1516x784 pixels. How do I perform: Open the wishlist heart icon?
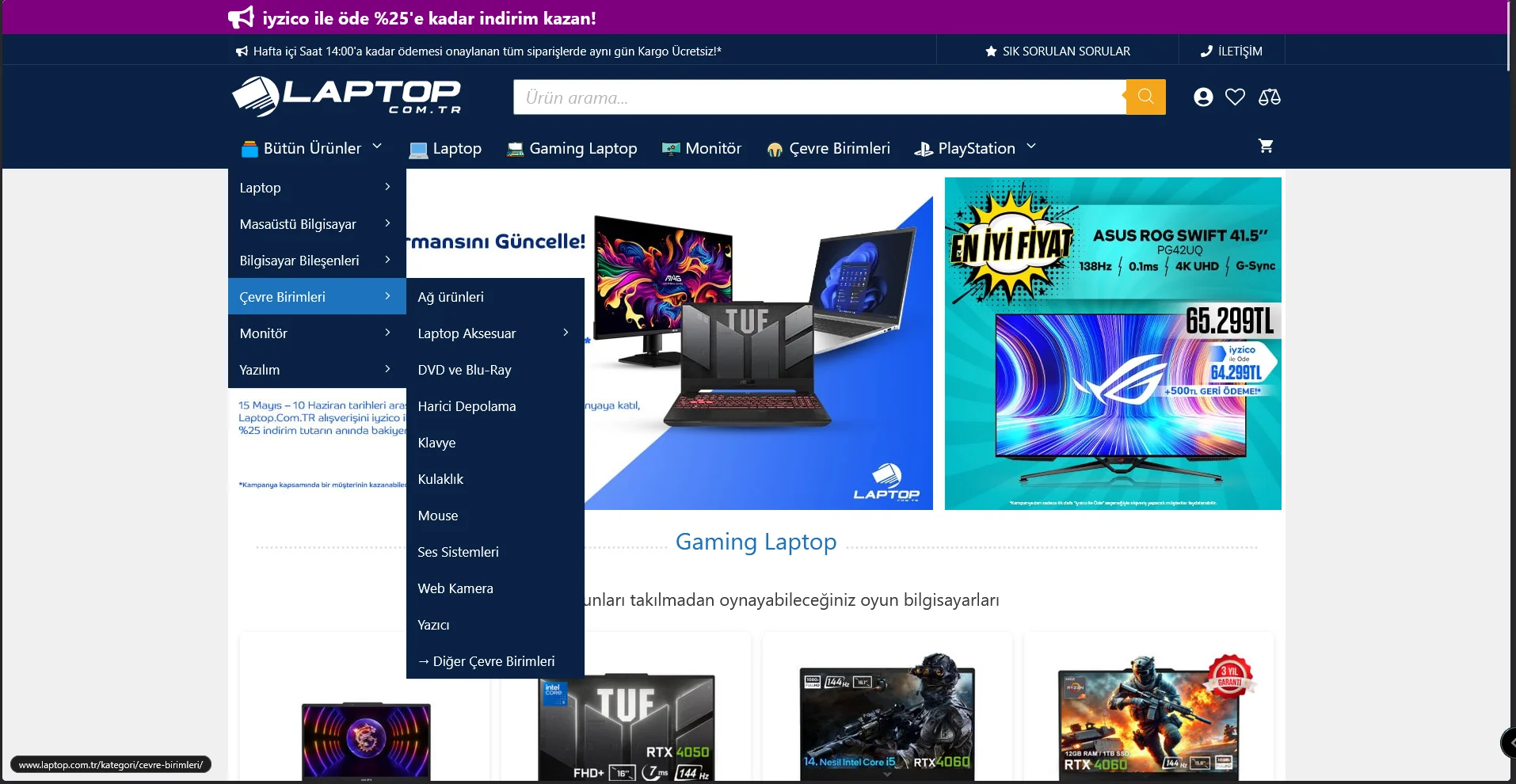(1235, 97)
